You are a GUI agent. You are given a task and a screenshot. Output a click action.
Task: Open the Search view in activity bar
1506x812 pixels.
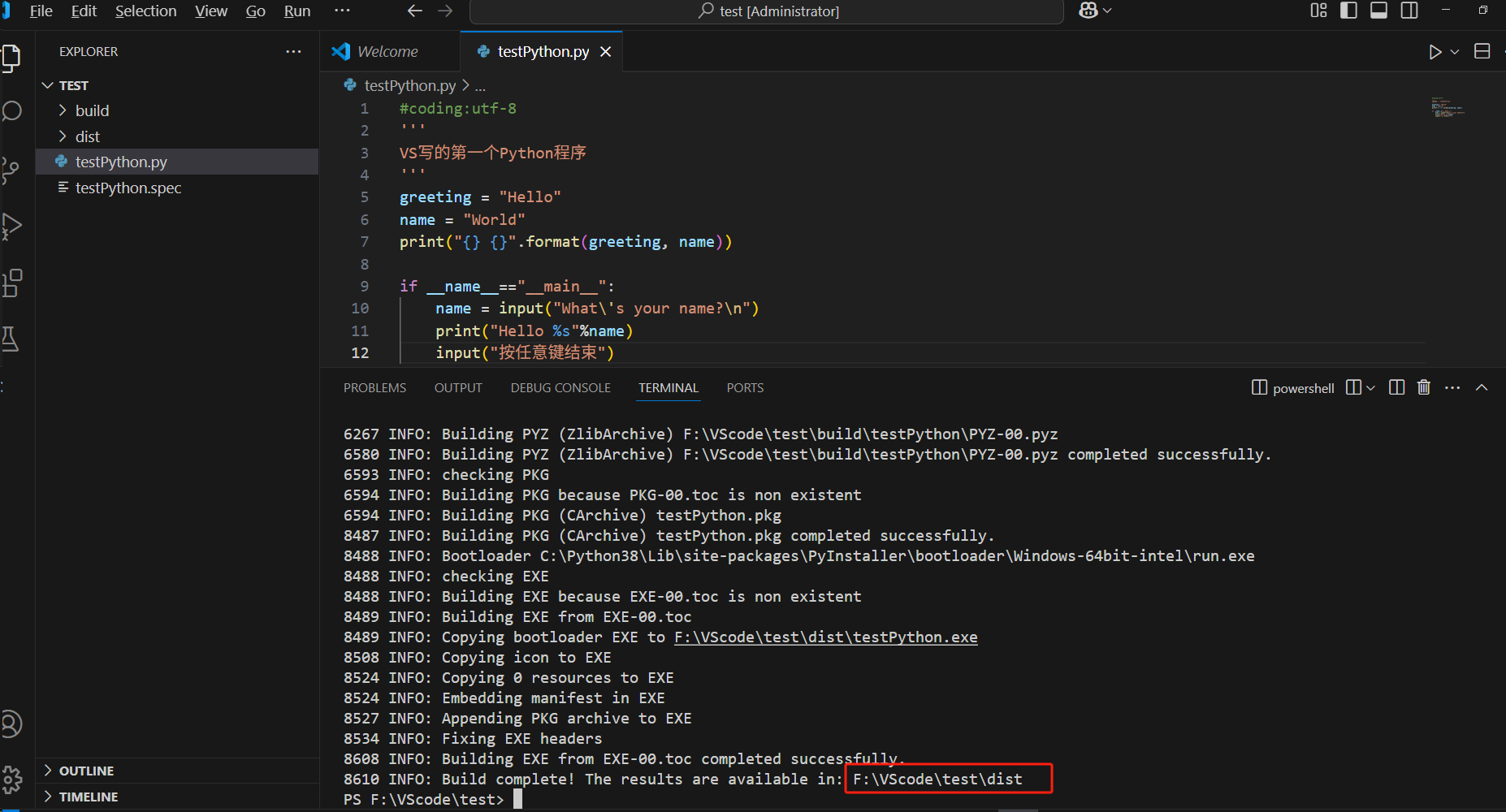(11, 111)
